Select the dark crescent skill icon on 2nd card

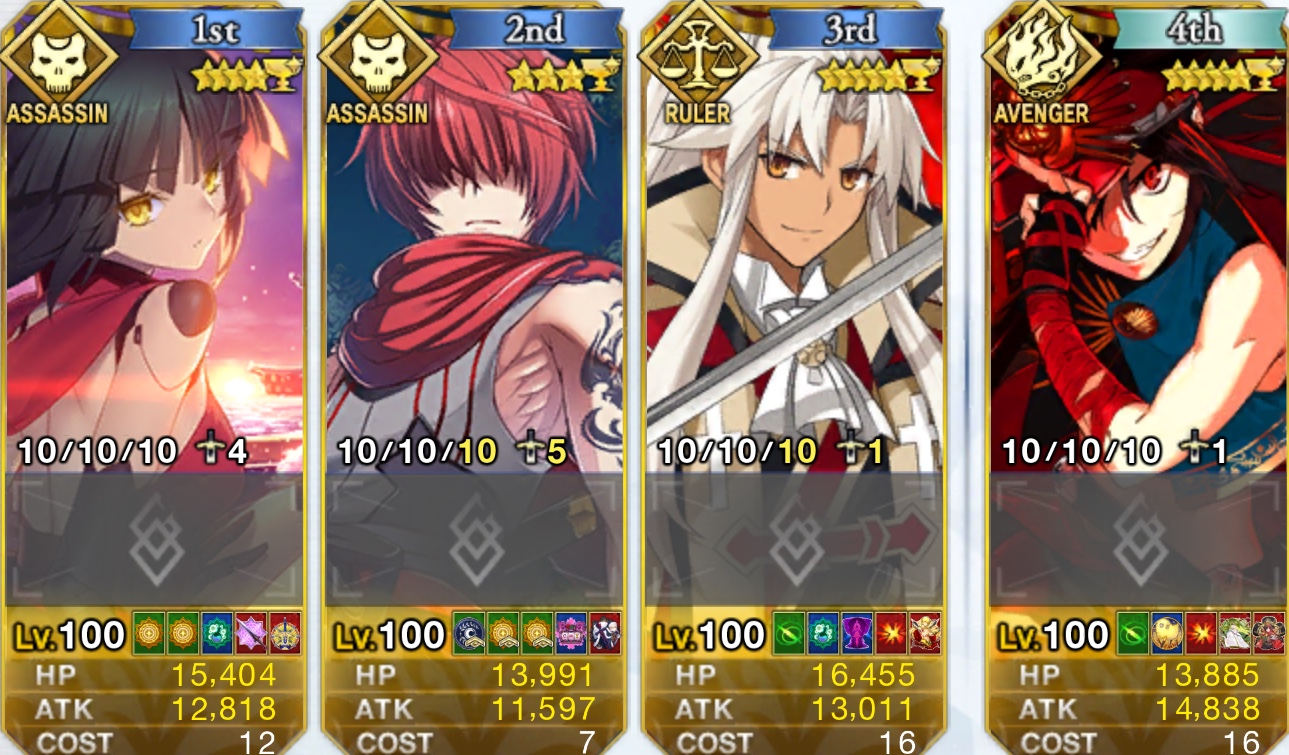(469, 632)
